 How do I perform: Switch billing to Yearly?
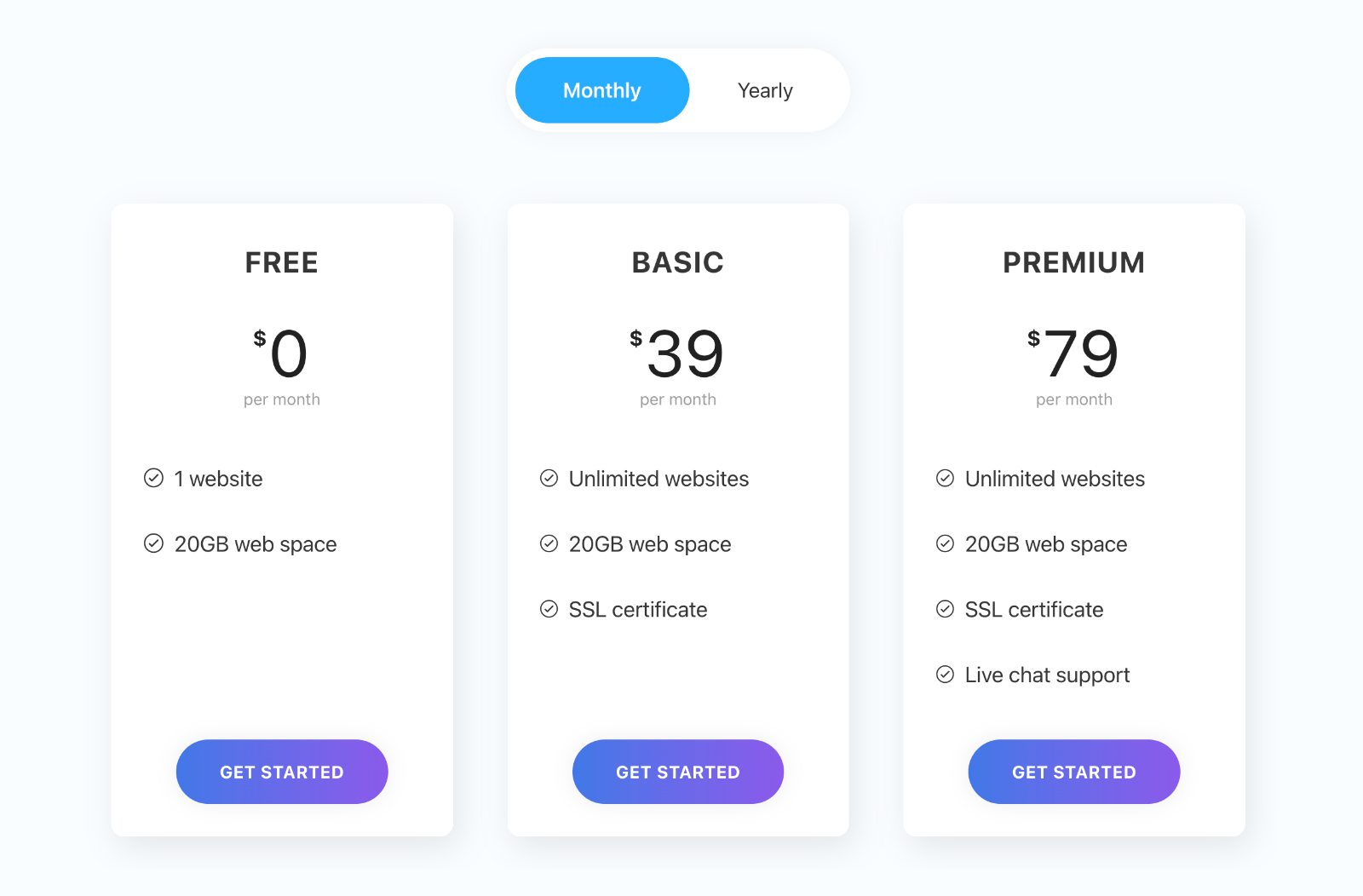[764, 89]
